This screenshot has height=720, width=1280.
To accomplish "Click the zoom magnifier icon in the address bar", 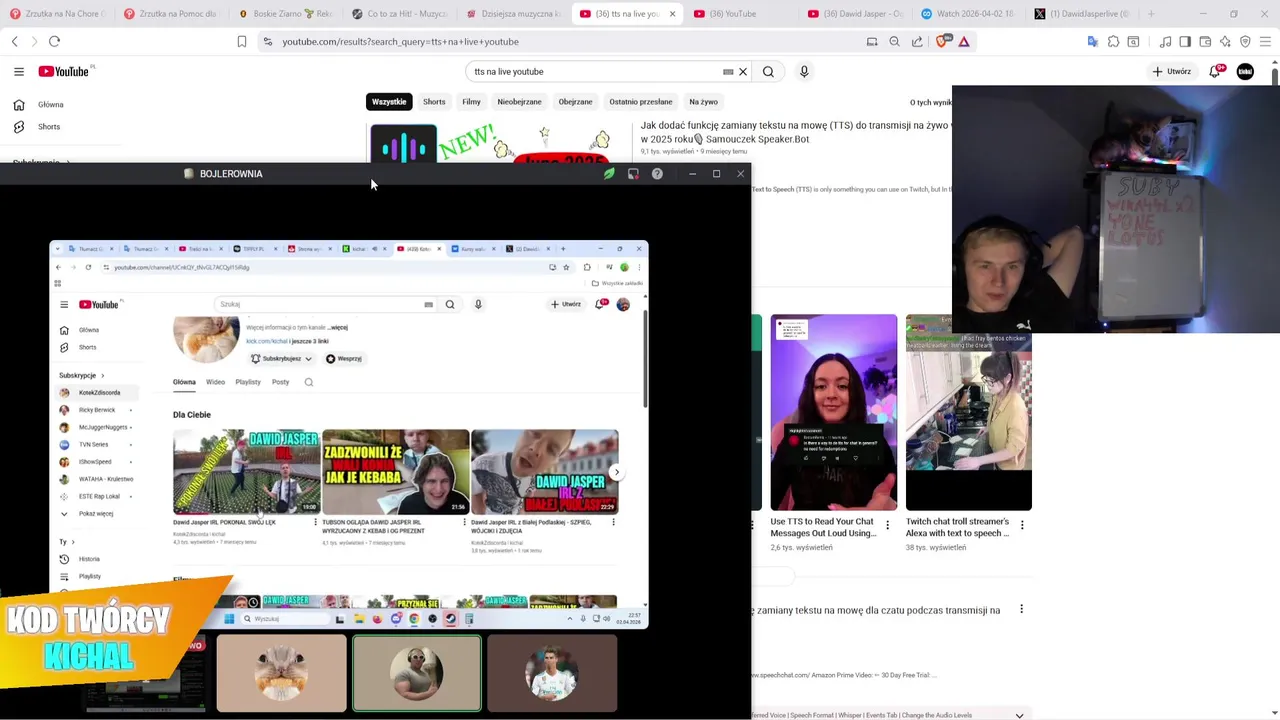I will pyautogui.click(x=894, y=41).
